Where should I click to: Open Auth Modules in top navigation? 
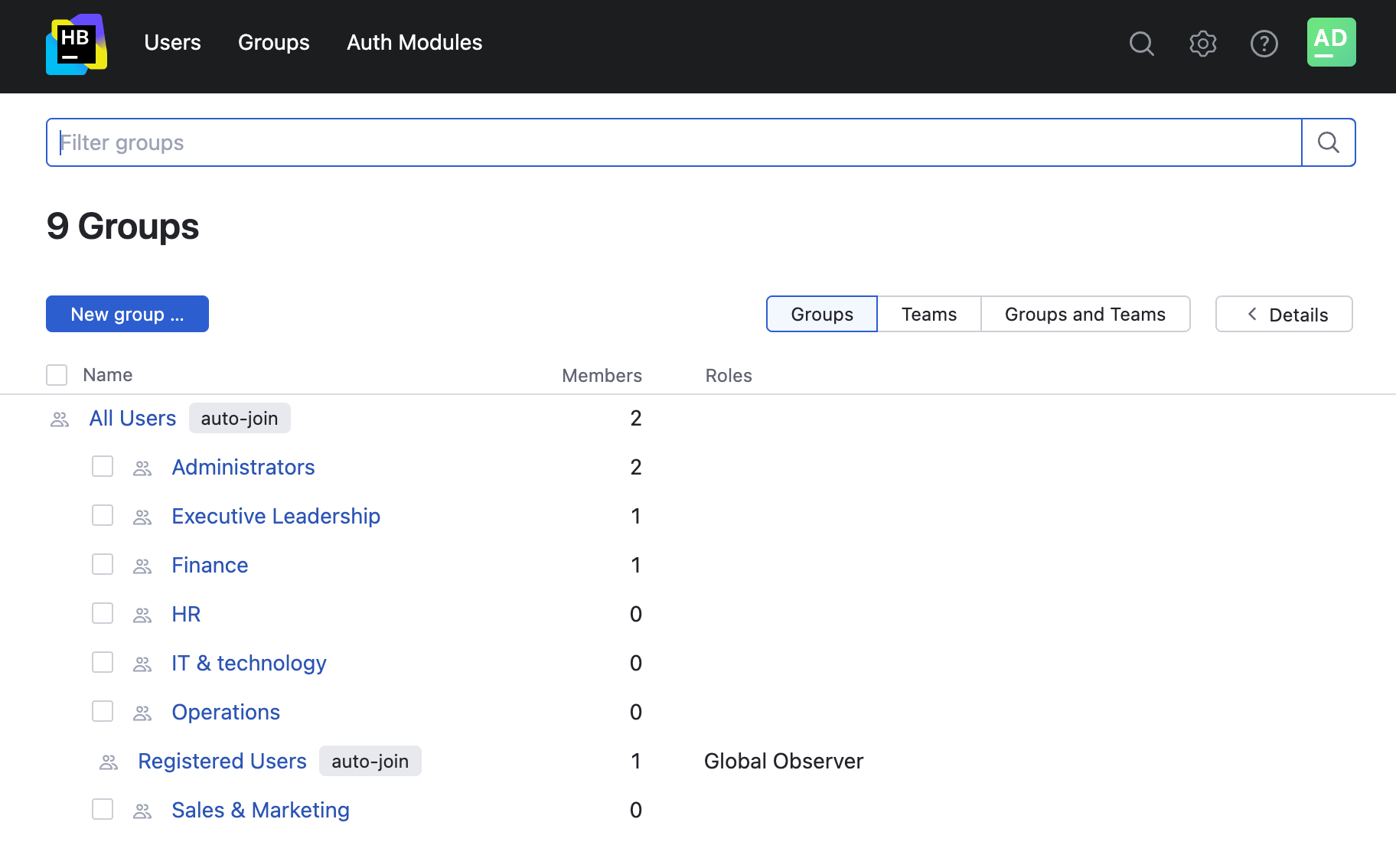(x=414, y=43)
